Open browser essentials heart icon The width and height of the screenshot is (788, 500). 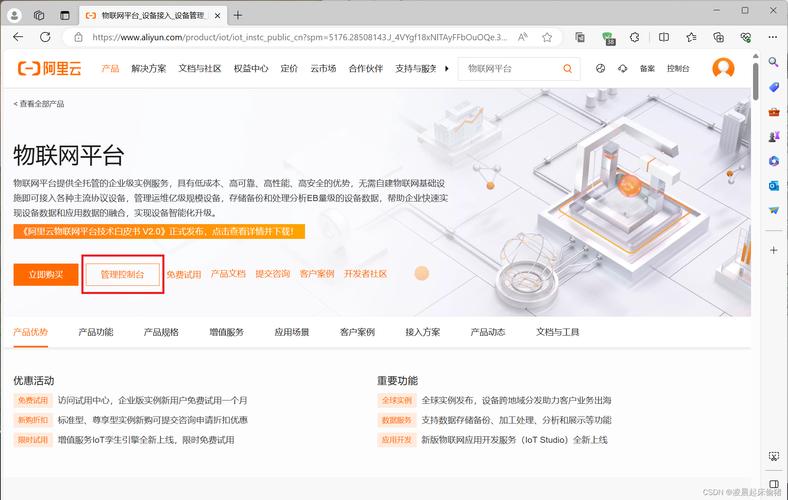click(x=746, y=37)
